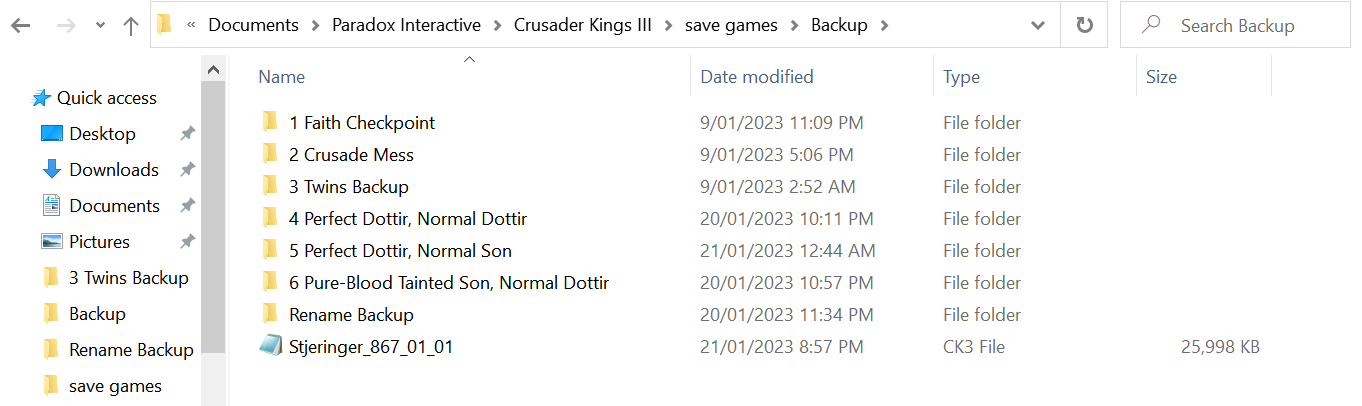
Task: Sort by the Date modified column
Action: [x=757, y=77]
